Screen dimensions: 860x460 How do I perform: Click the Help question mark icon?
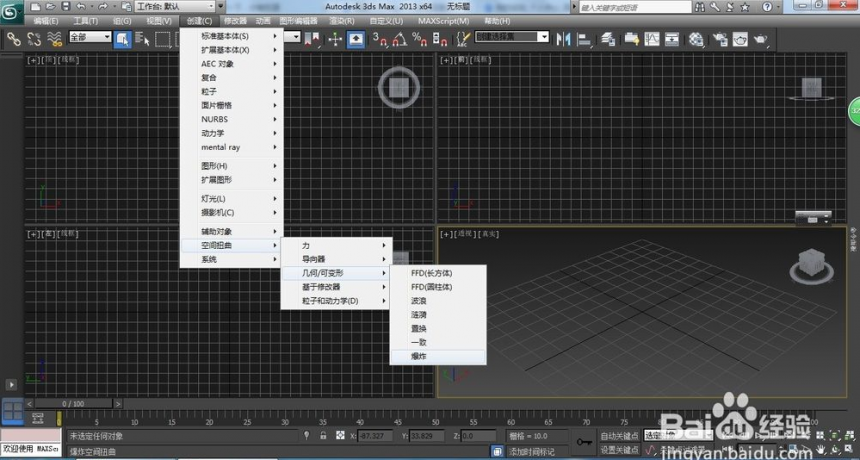(767, 7)
